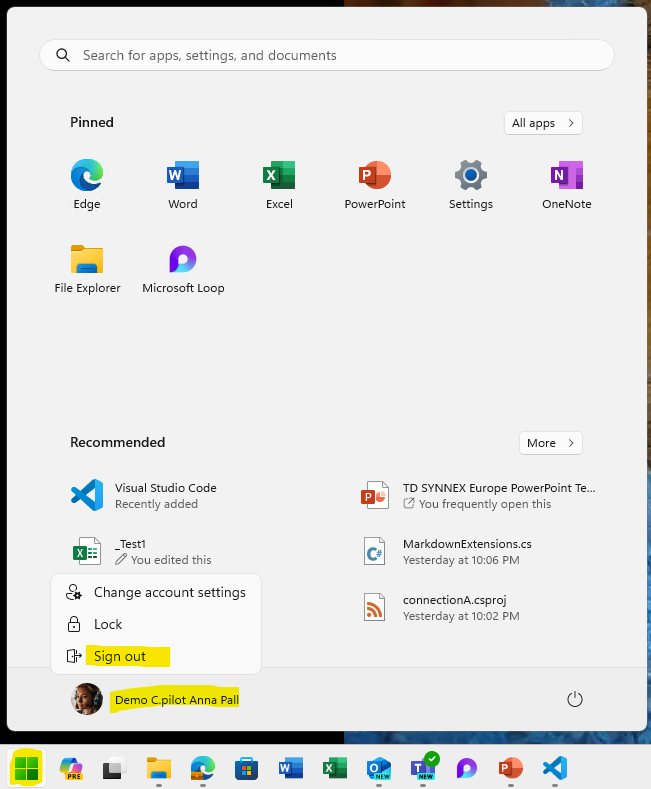Open Copilot preview icon on taskbar
Viewport: 651px width, 789px height.
(x=71, y=768)
